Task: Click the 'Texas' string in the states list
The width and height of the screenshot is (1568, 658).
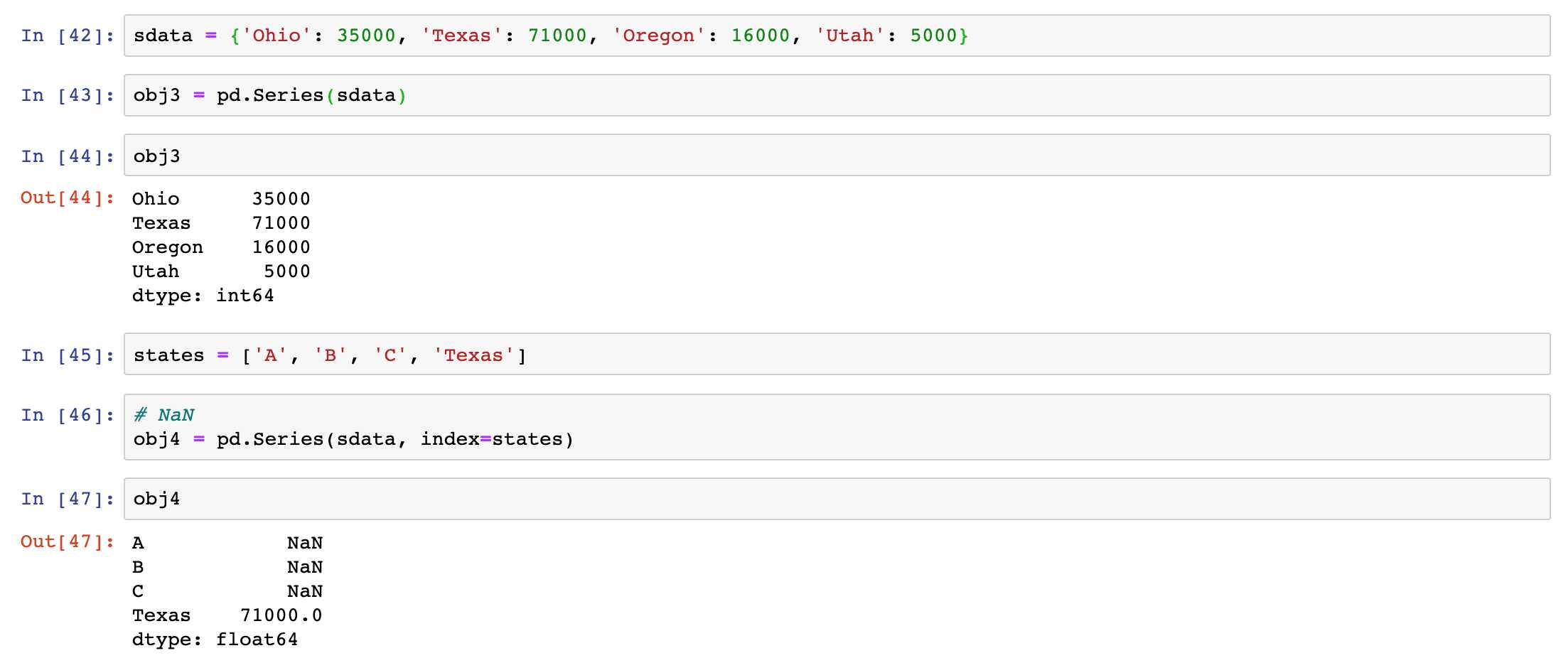Action: coord(473,355)
